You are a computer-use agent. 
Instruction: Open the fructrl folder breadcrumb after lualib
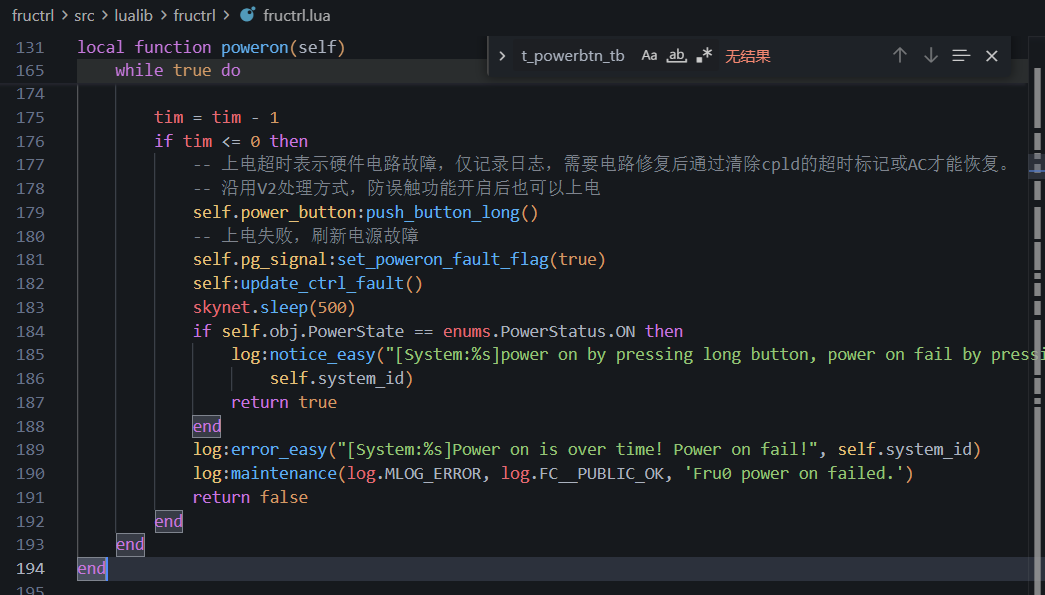point(195,15)
